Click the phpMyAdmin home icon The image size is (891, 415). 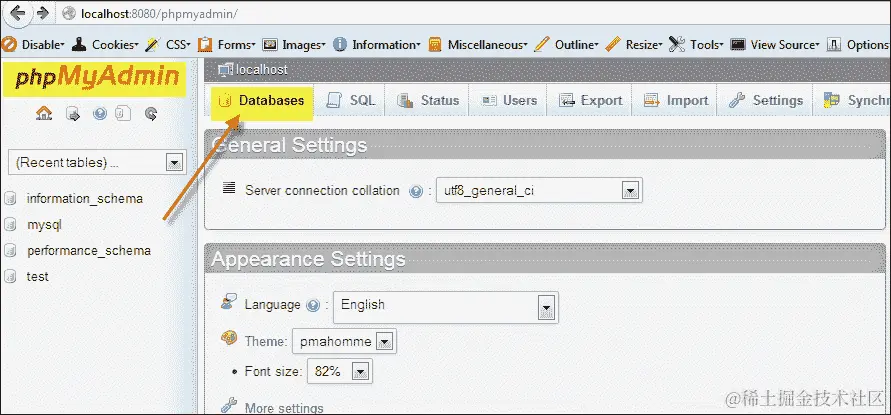click(44, 114)
